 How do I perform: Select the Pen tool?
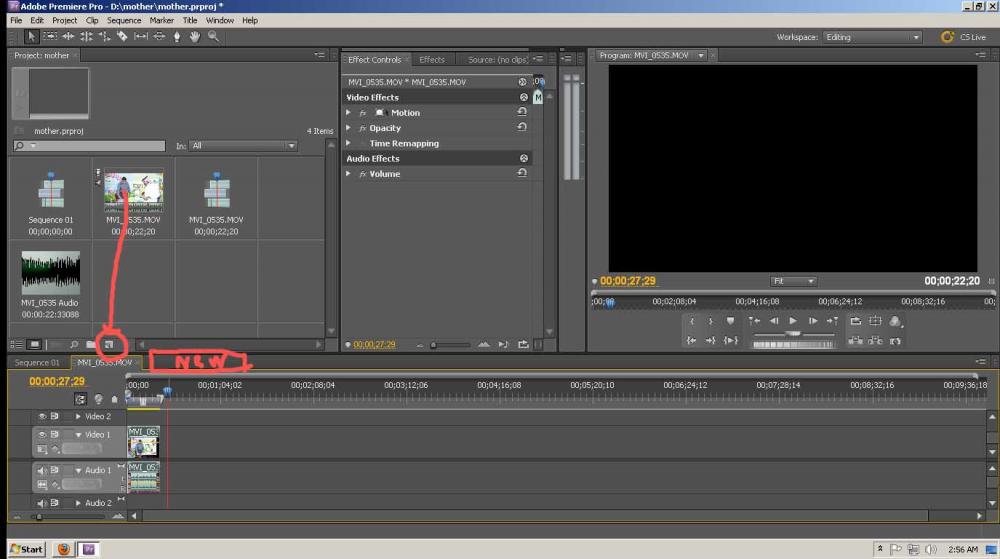(177, 36)
